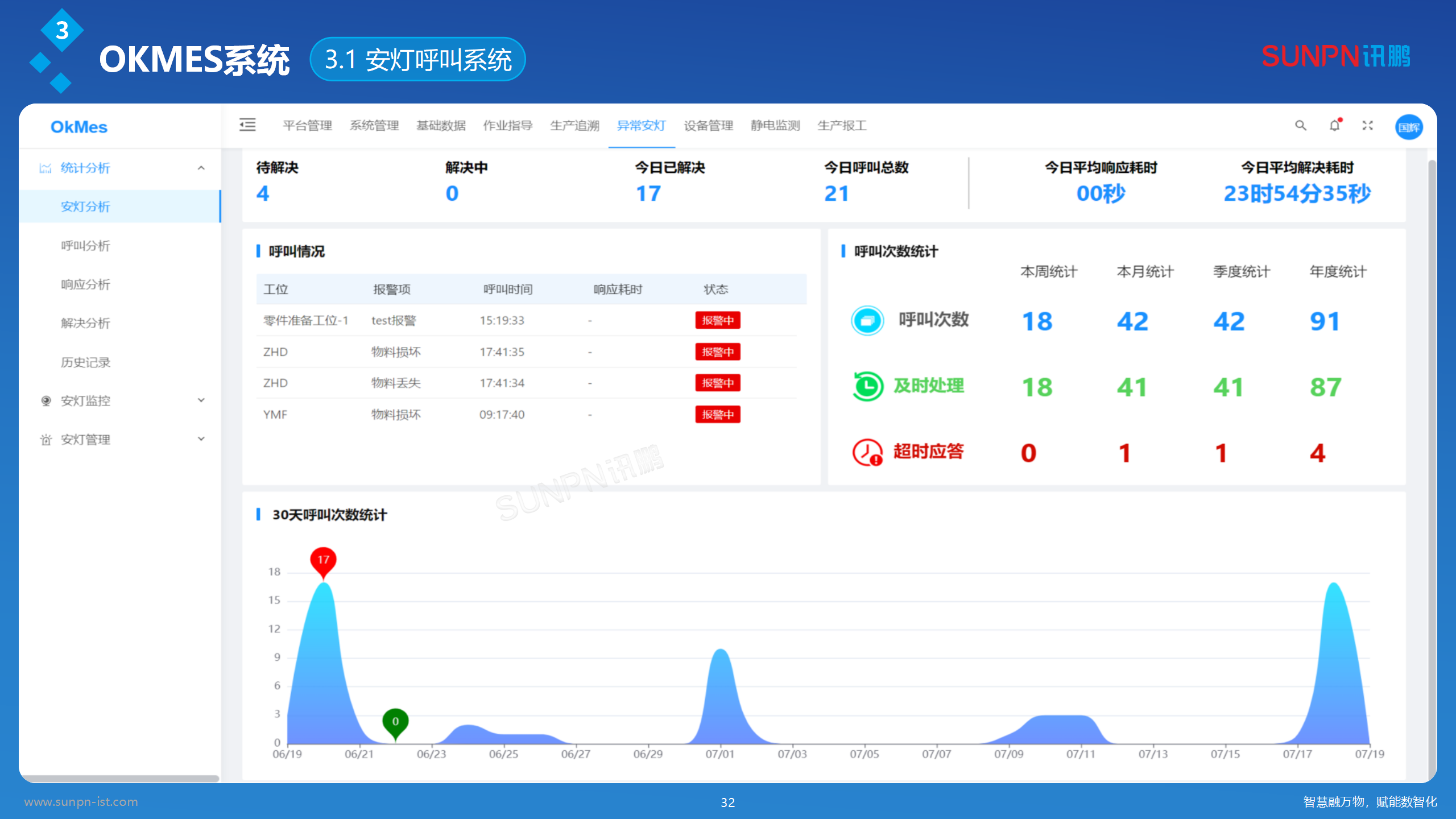Click the green 0 minimum chart marker
Screen dimensions: 1456x819
(x=395, y=722)
